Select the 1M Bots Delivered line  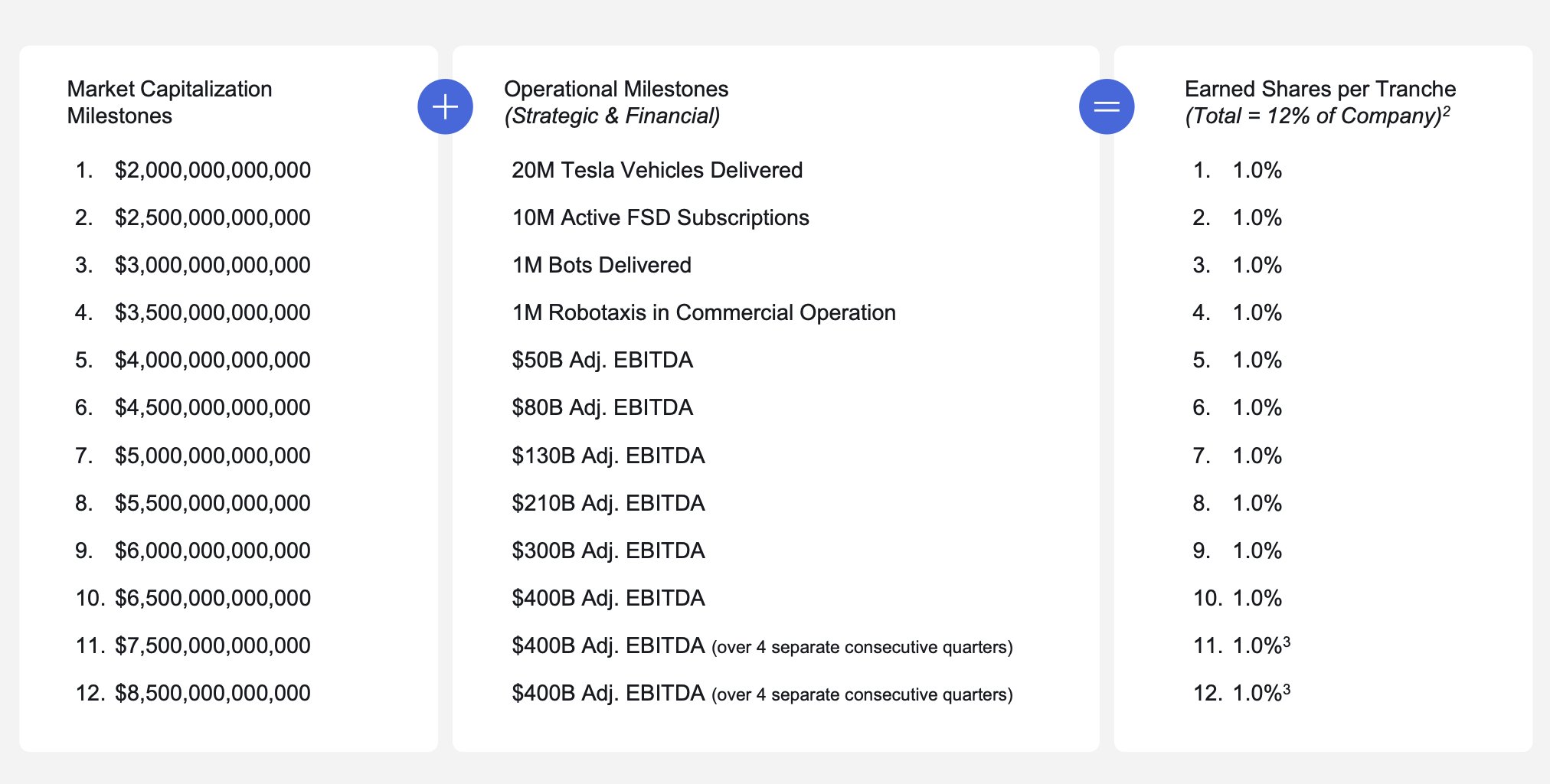[x=601, y=265]
